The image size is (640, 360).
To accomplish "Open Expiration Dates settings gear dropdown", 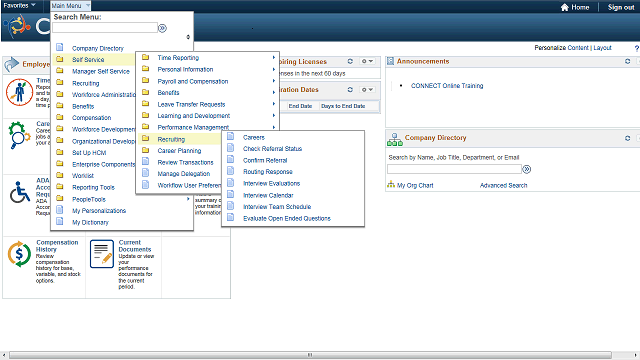I will coord(367,89).
